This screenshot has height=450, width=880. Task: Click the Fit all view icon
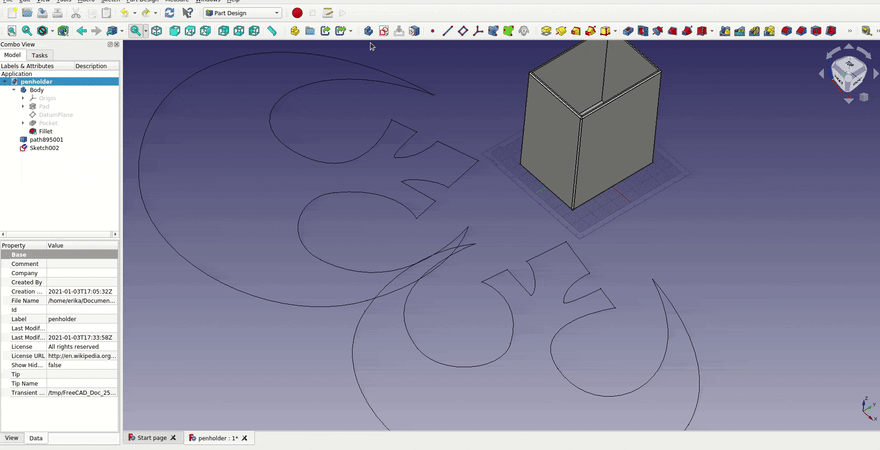[x=11, y=31]
